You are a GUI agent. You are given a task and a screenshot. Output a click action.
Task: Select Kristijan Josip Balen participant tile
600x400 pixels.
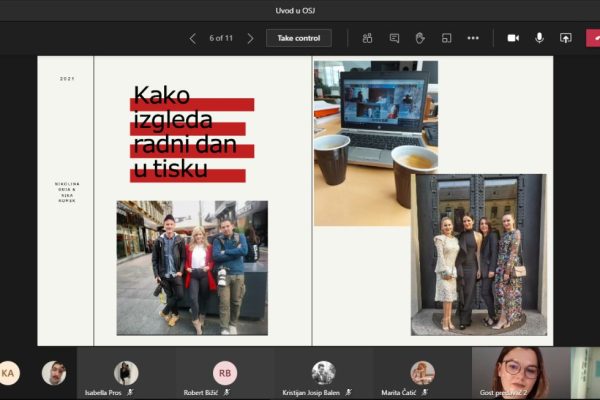tap(323, 374)
